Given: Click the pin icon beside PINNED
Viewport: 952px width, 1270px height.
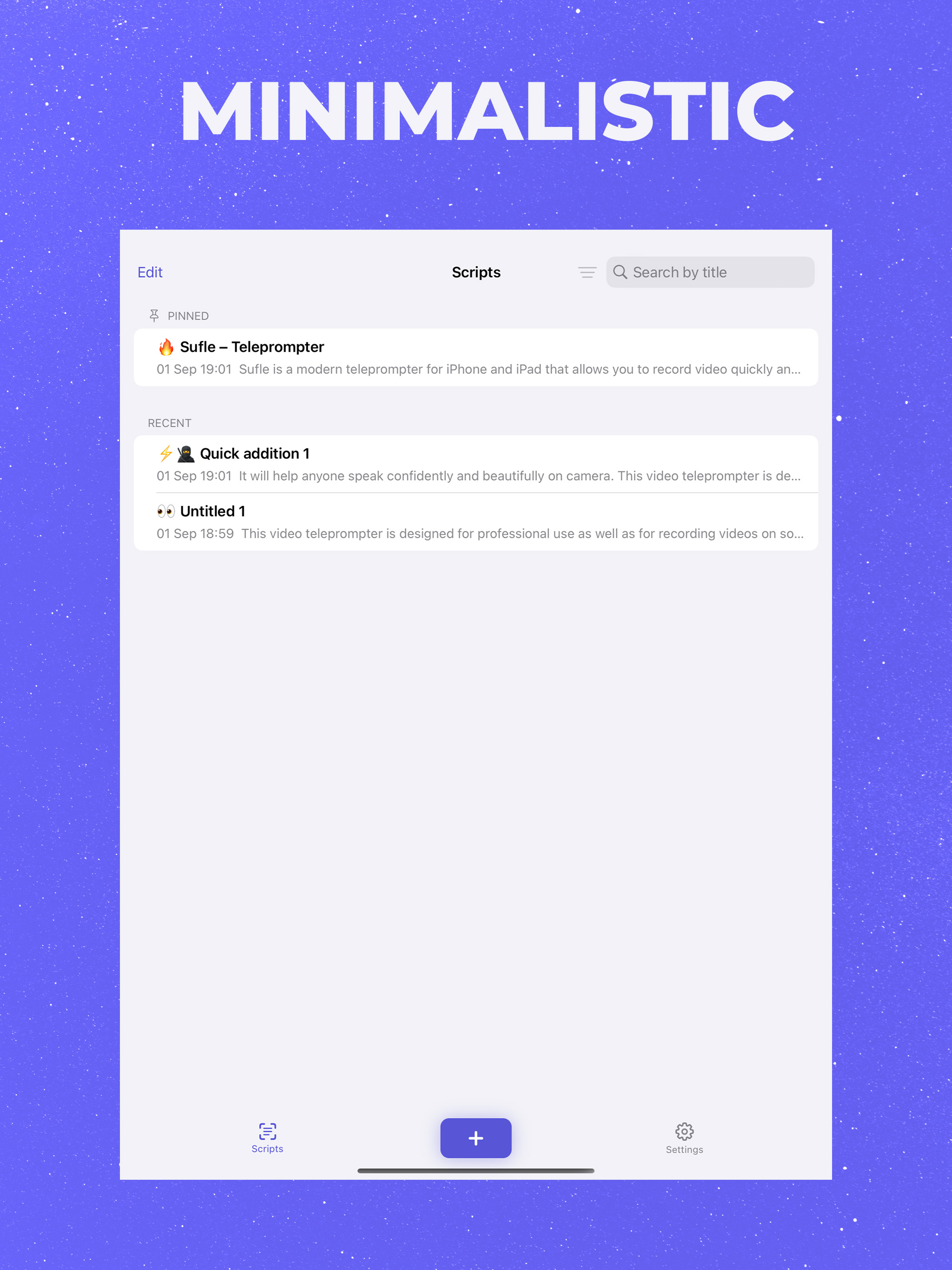Looking at the screenshot, I should point(154,315).
